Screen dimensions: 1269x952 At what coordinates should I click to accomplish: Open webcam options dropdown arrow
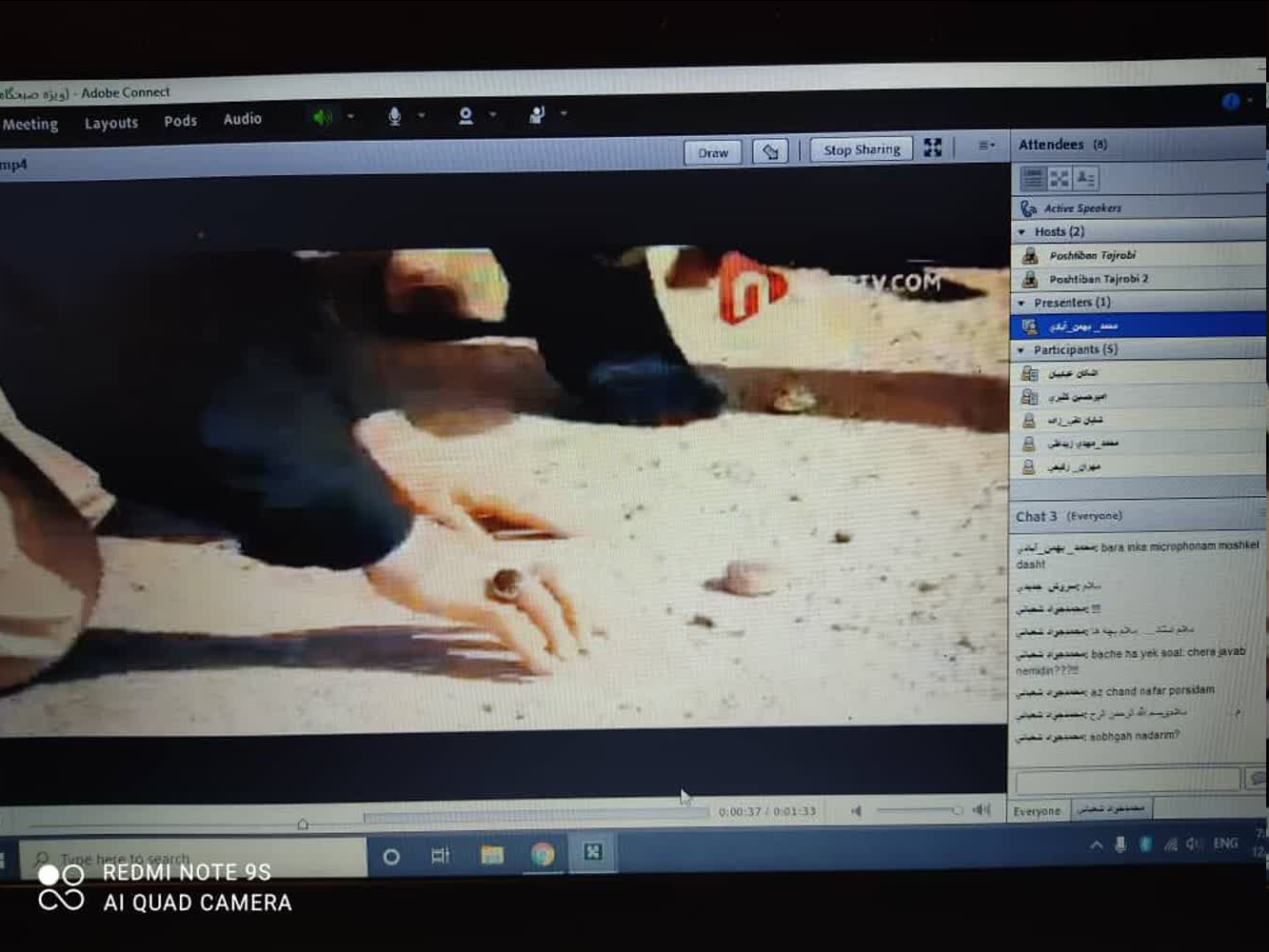pyautogui.click(x=492, y=114)
